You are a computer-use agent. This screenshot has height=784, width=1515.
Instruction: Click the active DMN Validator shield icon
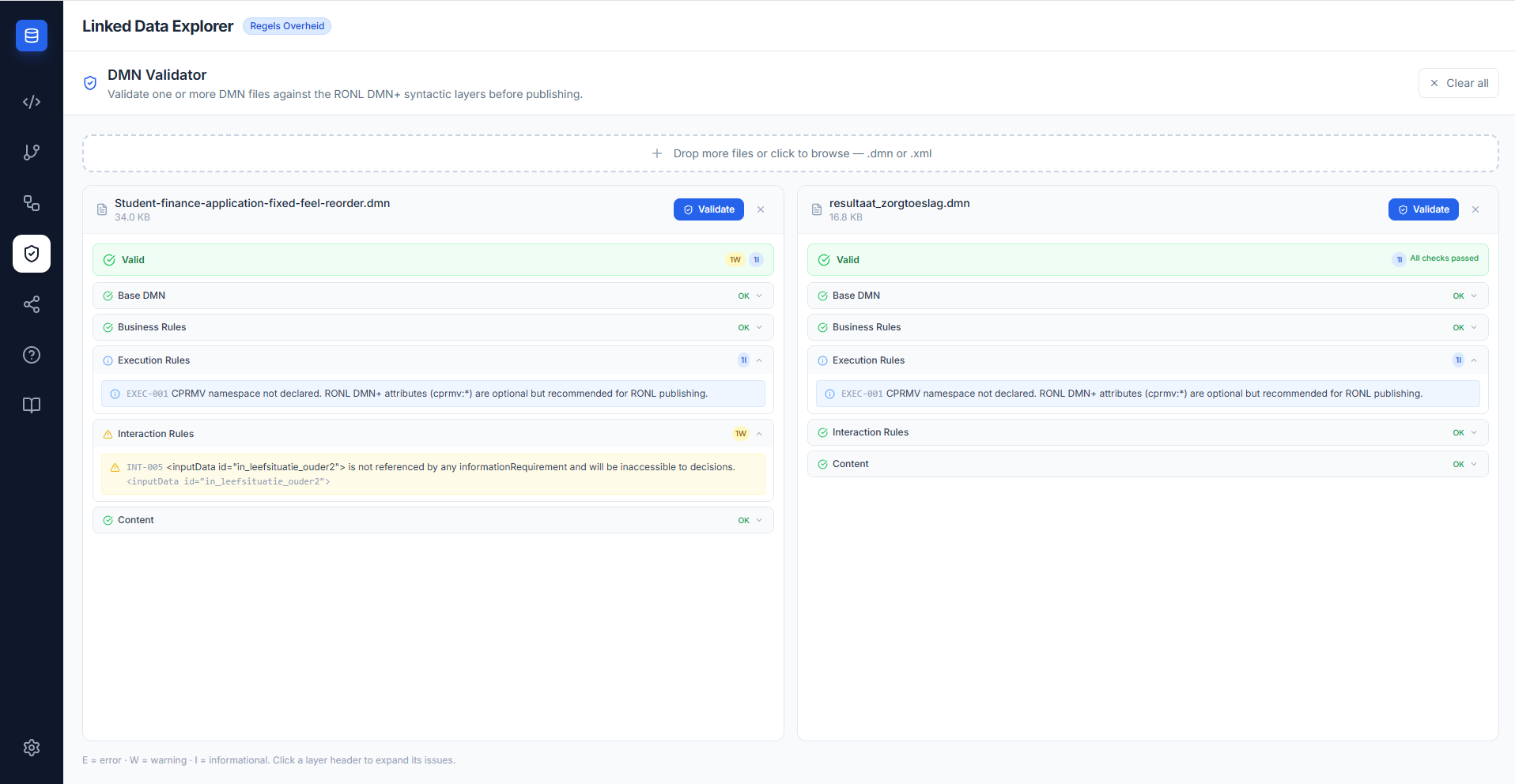click(x=32, y=254)
